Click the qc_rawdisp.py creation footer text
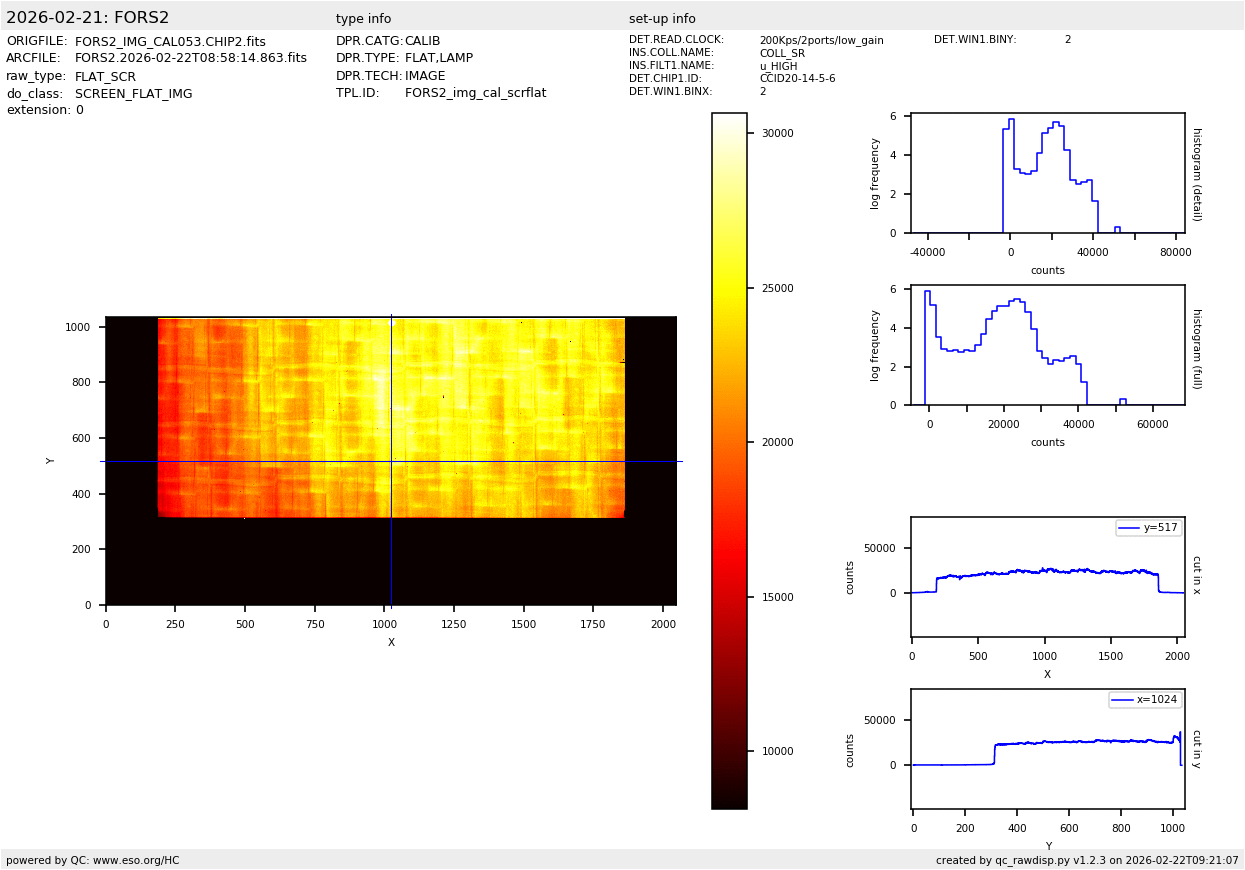The width and height of the screenshot is (1245, 870). [1087, 860]
